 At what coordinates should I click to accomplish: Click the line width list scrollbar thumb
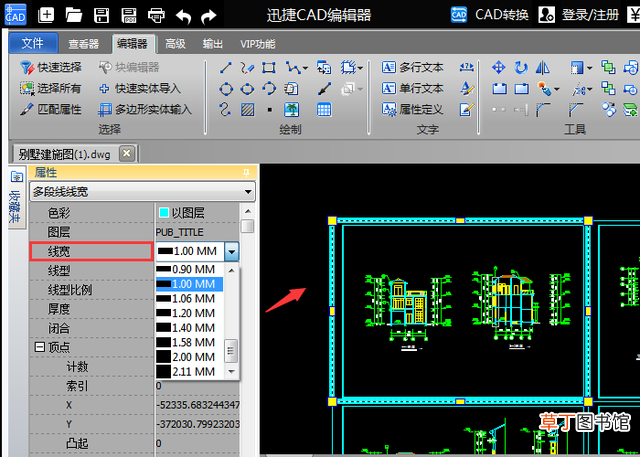(231, 350)
